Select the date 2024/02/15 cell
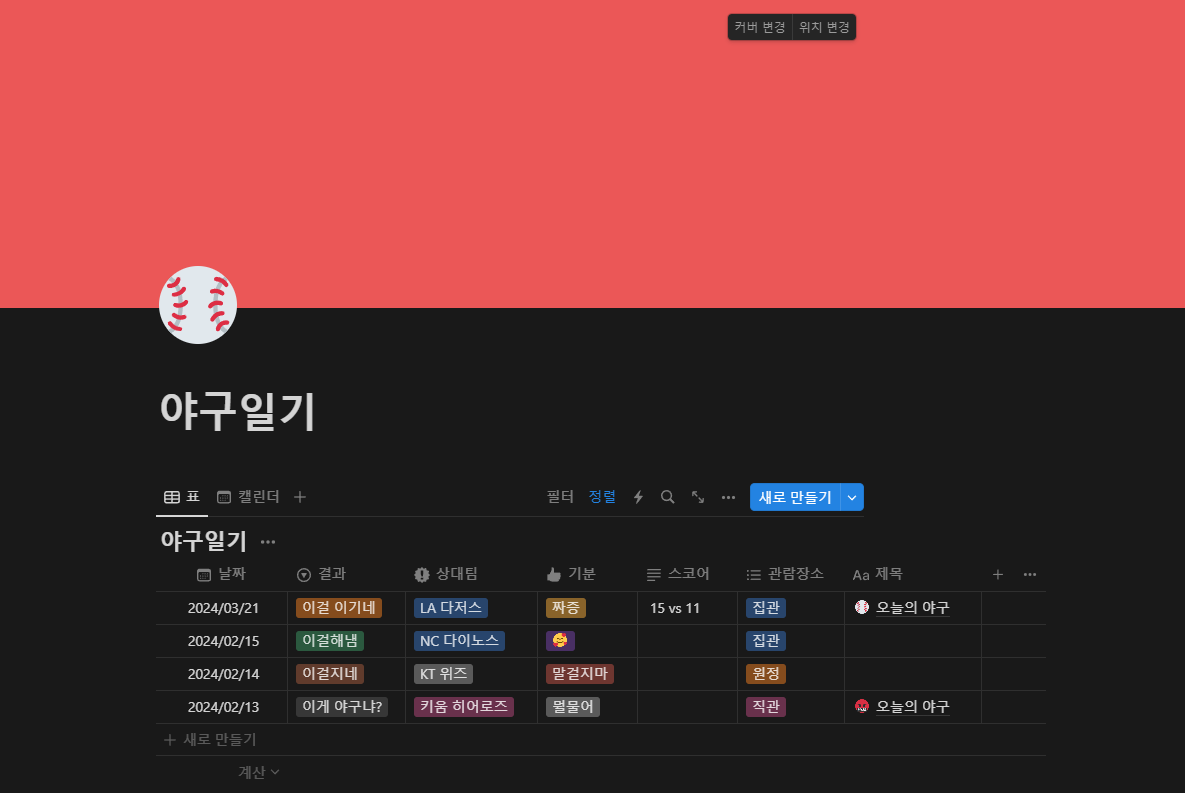 223,641
